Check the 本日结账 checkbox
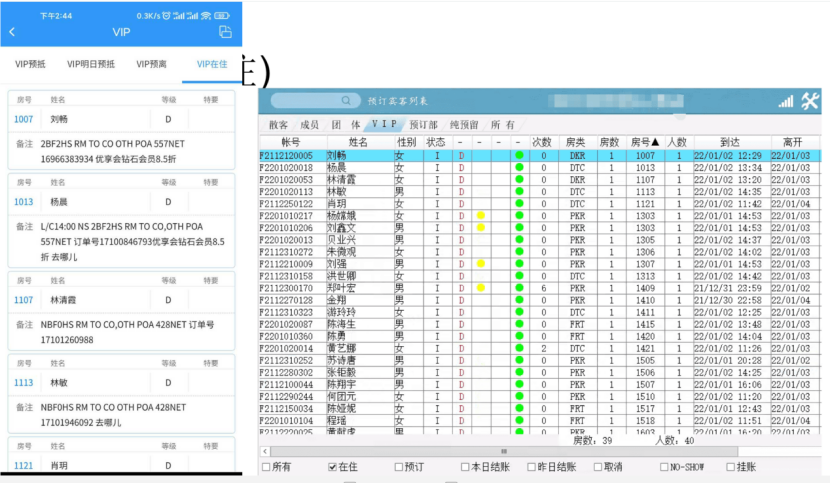 click(x=465, y=467)
